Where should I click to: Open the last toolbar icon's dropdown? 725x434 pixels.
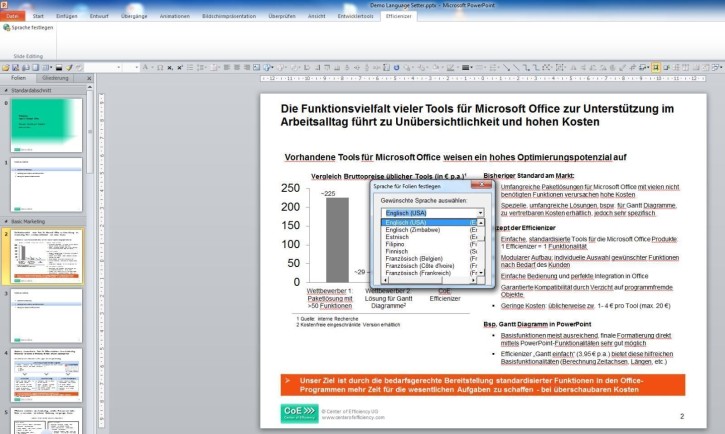point(722,67)
